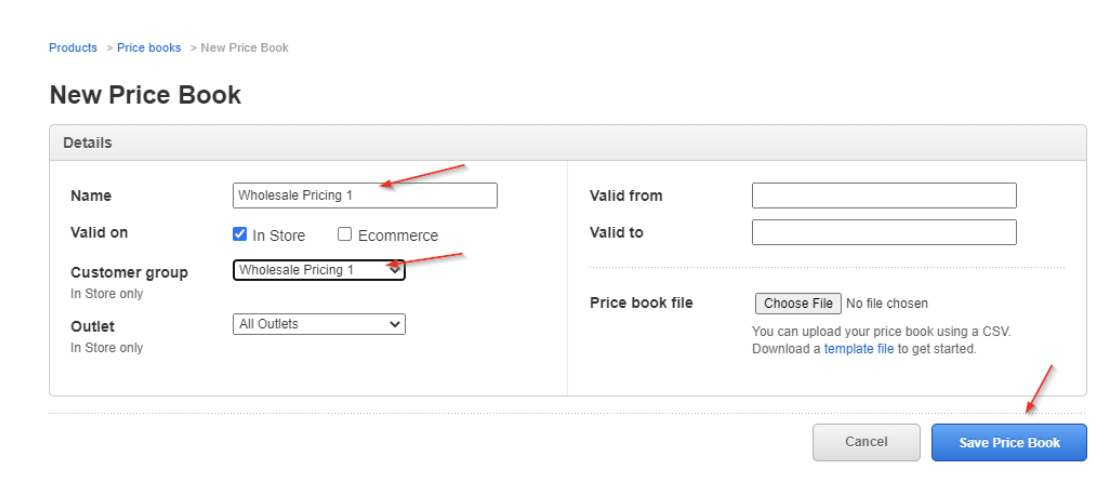1118x504 pixels.
Task: Enable the Ecommerce checkbox
Action: pos(345,235)
